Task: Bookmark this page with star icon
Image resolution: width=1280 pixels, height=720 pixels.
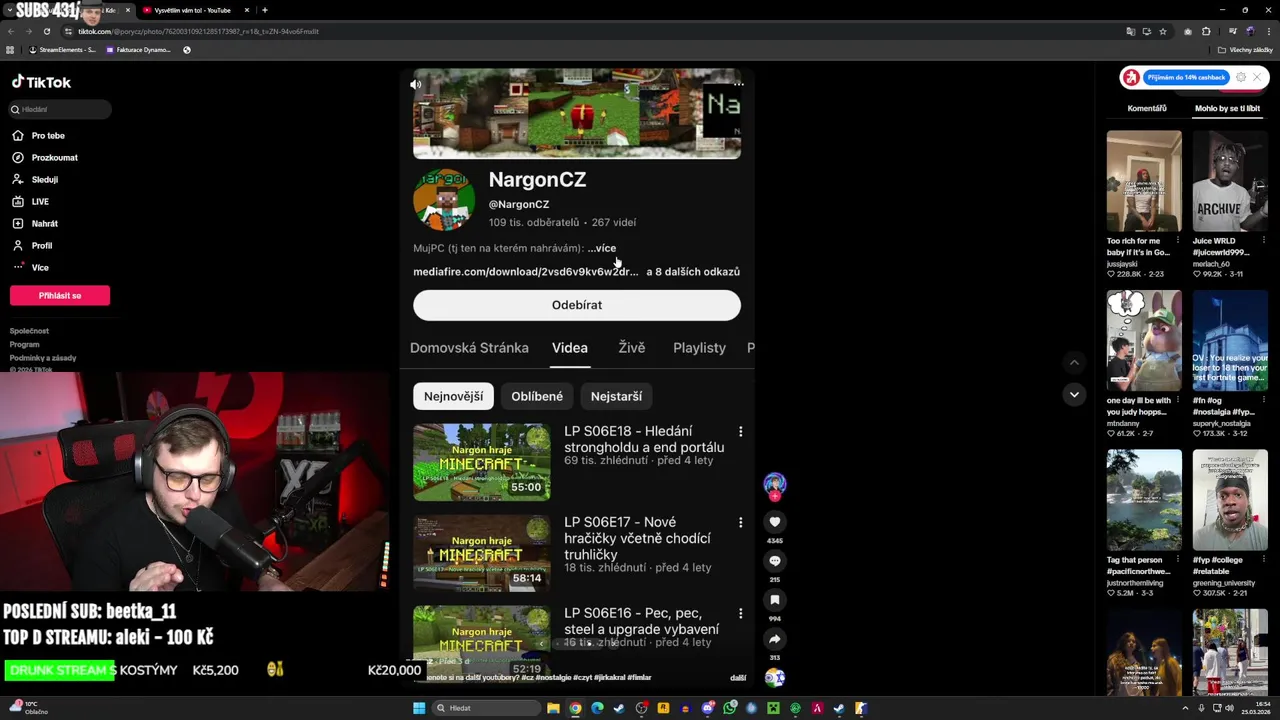Action: [1162, 31]
